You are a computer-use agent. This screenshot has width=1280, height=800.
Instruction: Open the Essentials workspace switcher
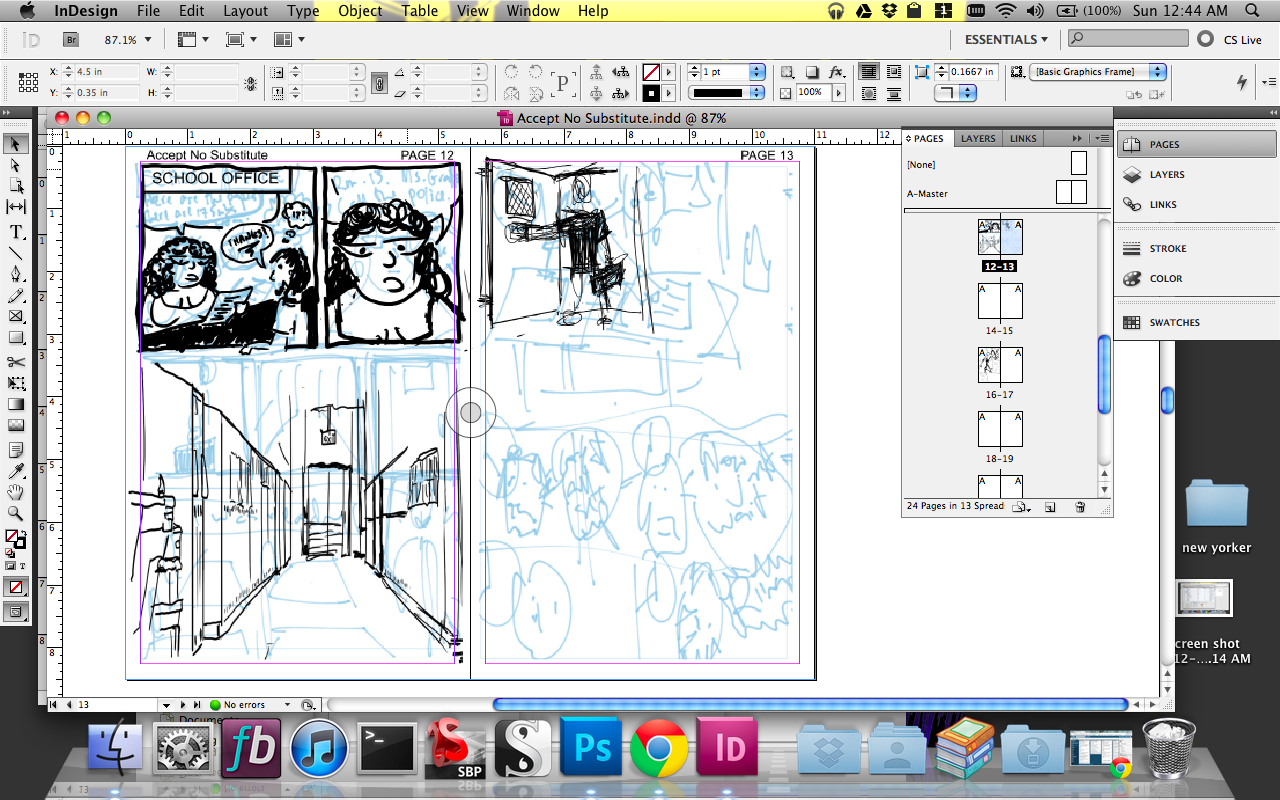[1006, 39]
